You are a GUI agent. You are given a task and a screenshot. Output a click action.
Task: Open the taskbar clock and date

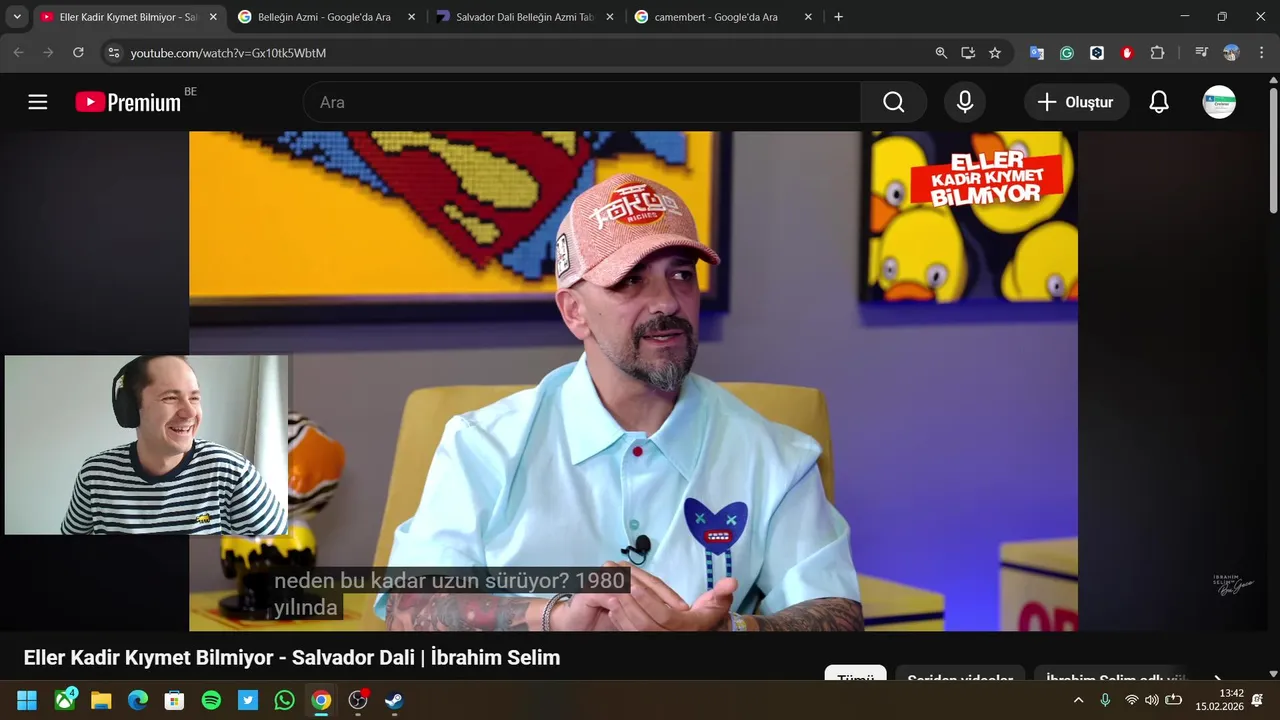click(x=1219, y=700)
